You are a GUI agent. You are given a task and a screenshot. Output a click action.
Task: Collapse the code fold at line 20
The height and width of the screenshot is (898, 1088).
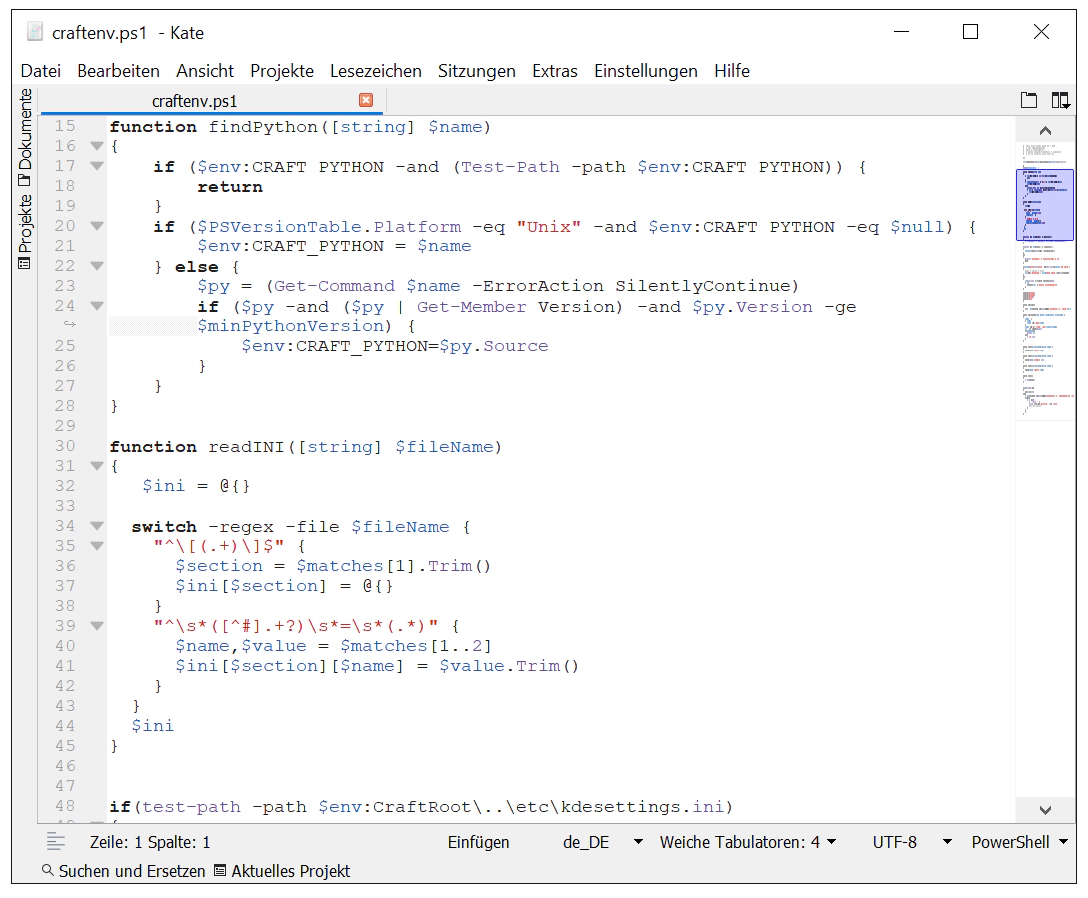pos(97,226)
